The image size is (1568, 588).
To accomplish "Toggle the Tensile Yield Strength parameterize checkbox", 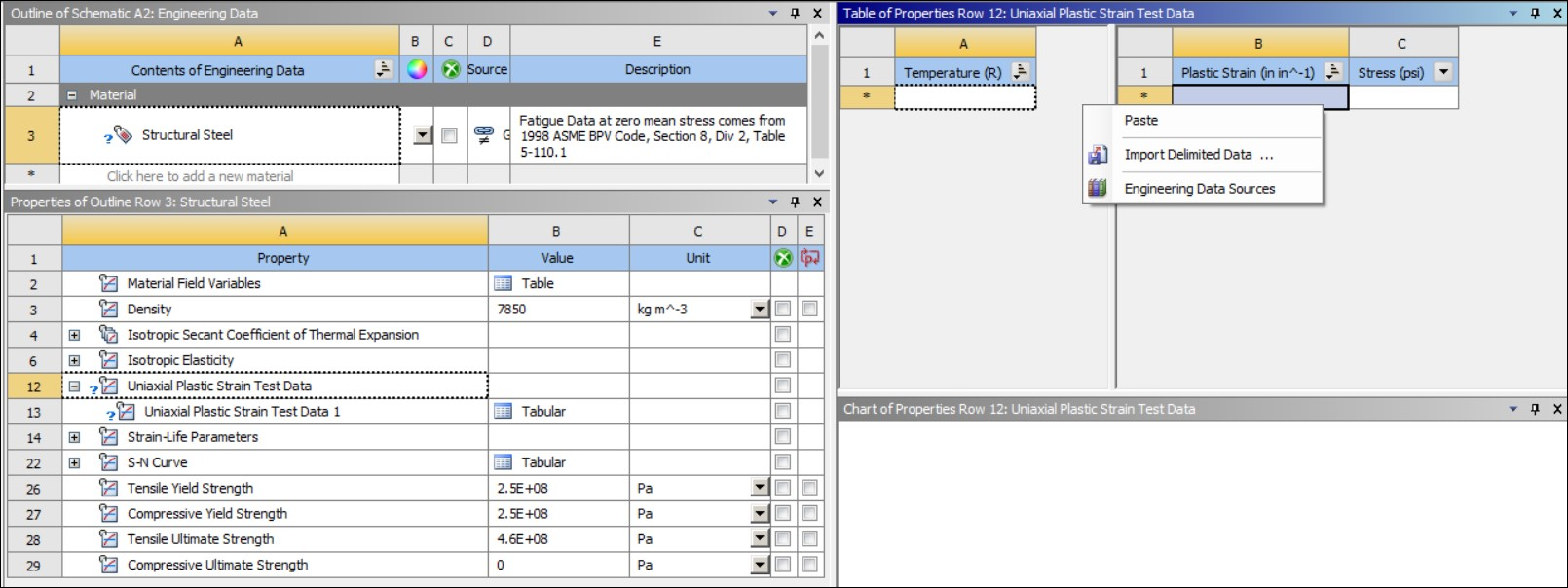I will coord(809,488).
